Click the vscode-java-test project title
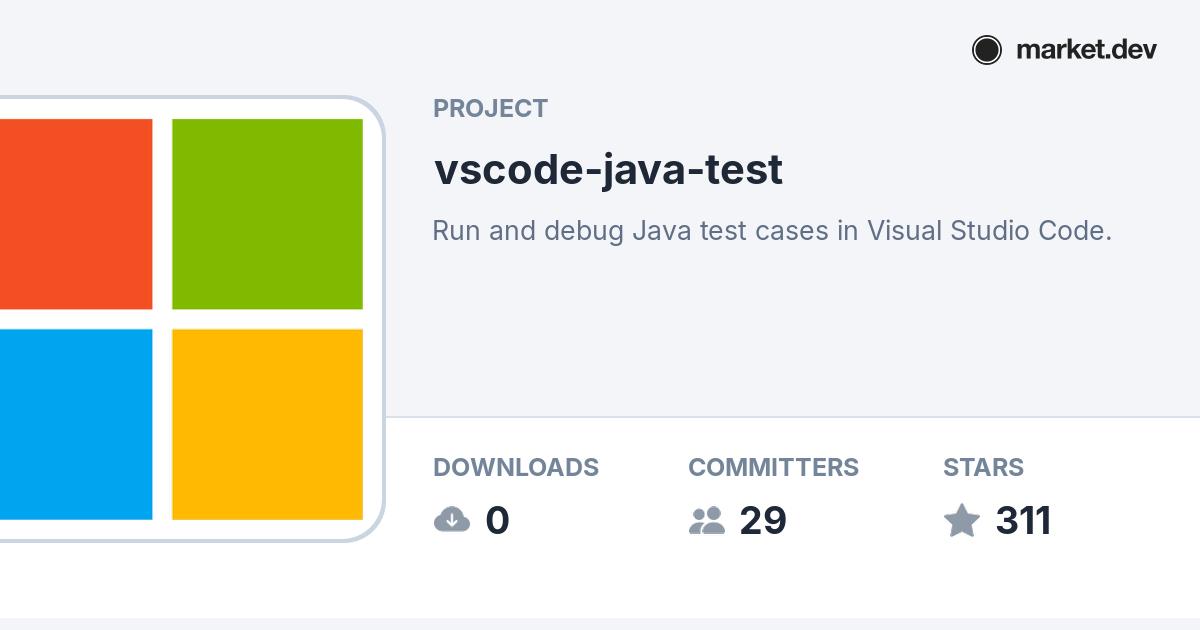 [x=608, y=170]
